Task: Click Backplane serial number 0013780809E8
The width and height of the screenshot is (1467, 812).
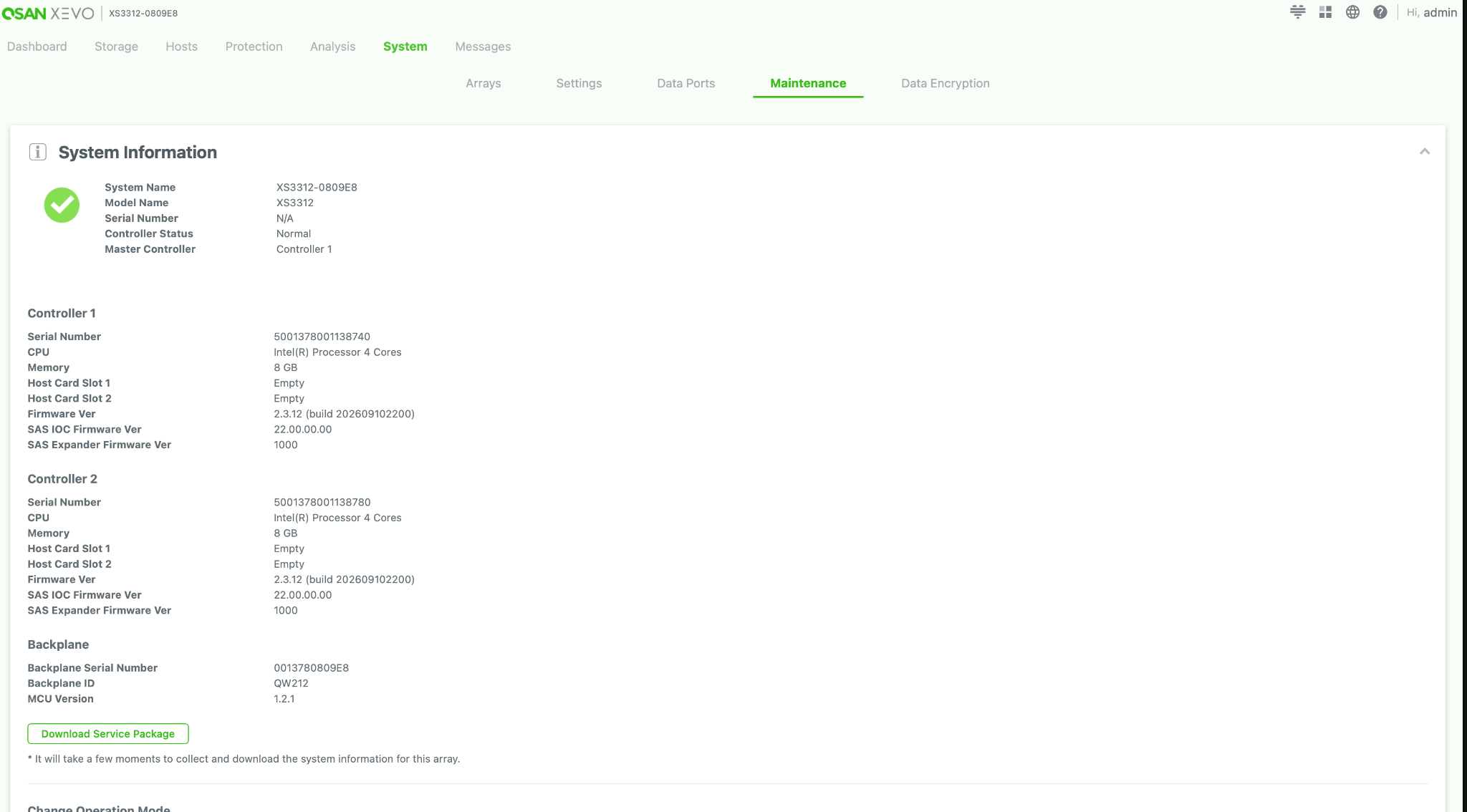Action: click(x=311, y=667)
